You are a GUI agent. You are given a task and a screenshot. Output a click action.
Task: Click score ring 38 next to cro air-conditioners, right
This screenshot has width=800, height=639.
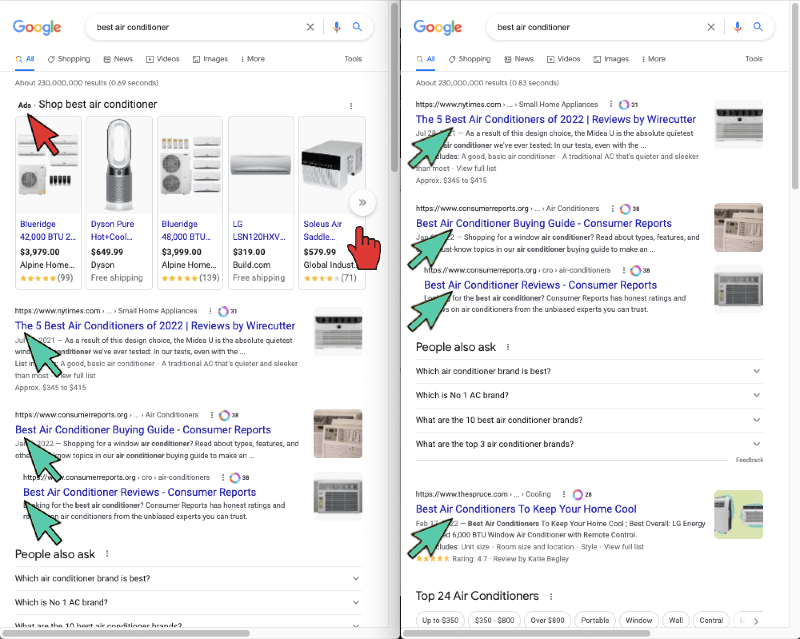coord(636,270)
